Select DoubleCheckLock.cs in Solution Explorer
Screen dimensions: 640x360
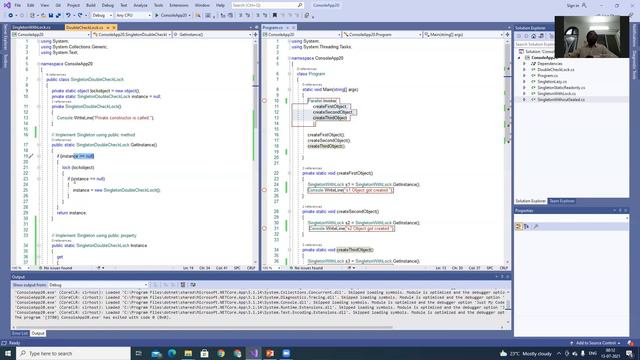coord(556,70)
